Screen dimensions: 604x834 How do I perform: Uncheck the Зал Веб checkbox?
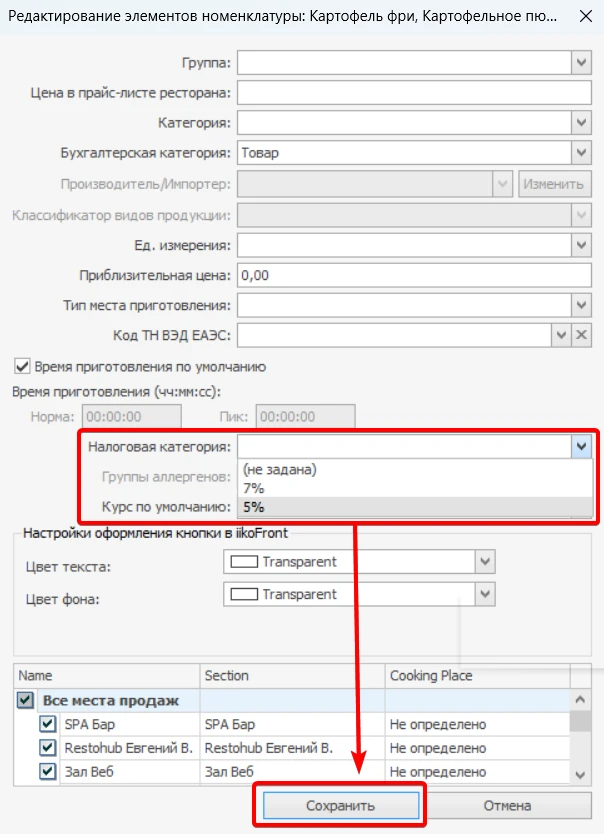coord(47,771)
